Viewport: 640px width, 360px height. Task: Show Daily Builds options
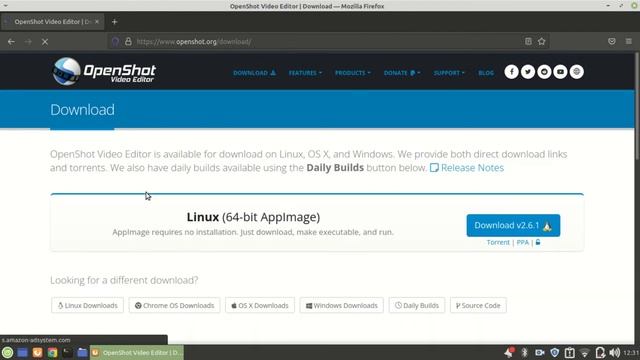[417, 305]
